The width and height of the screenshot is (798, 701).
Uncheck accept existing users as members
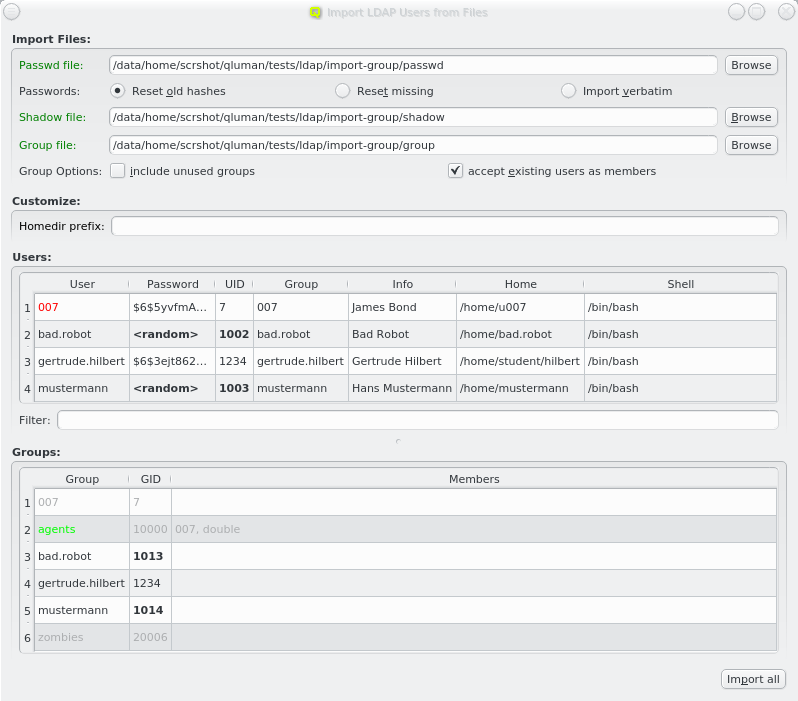pos(455,171)
